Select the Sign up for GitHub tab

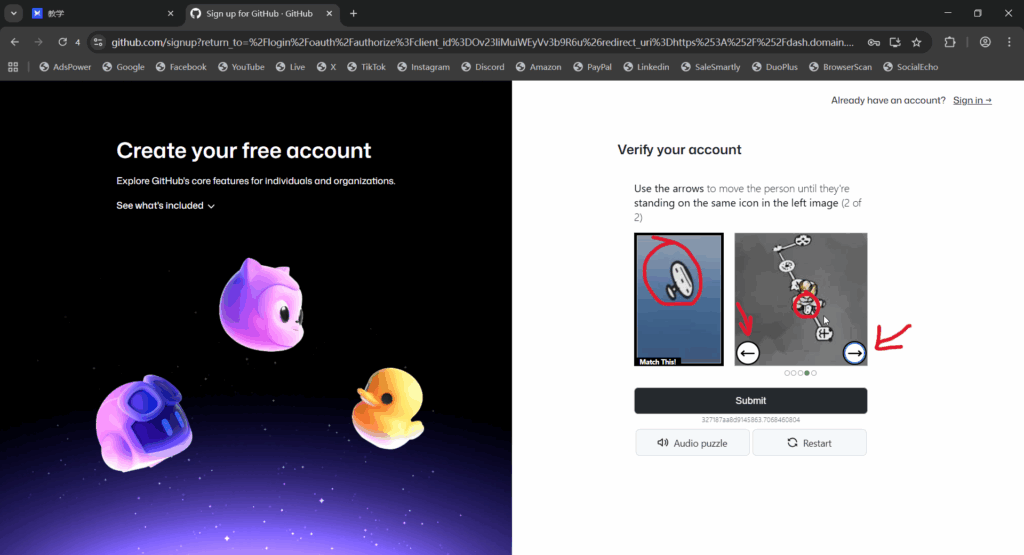click(258, 14)
